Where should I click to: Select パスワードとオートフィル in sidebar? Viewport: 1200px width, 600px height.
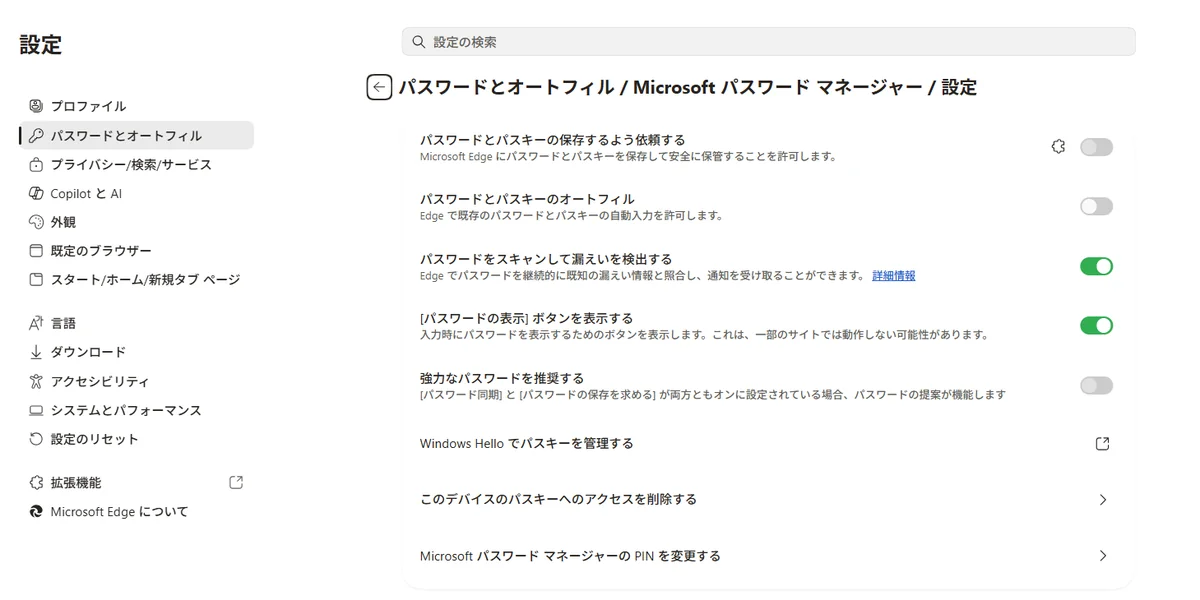[x=136, y=135]
